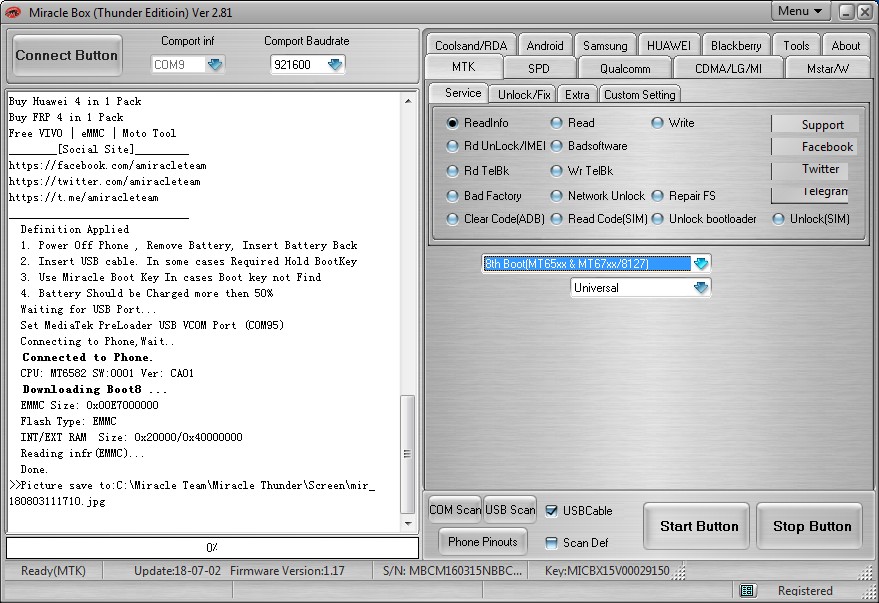Switch to the Mstar/W tab
Viewport: 879px width, 603px height.
pyautogui.click(x=828, y=68)
